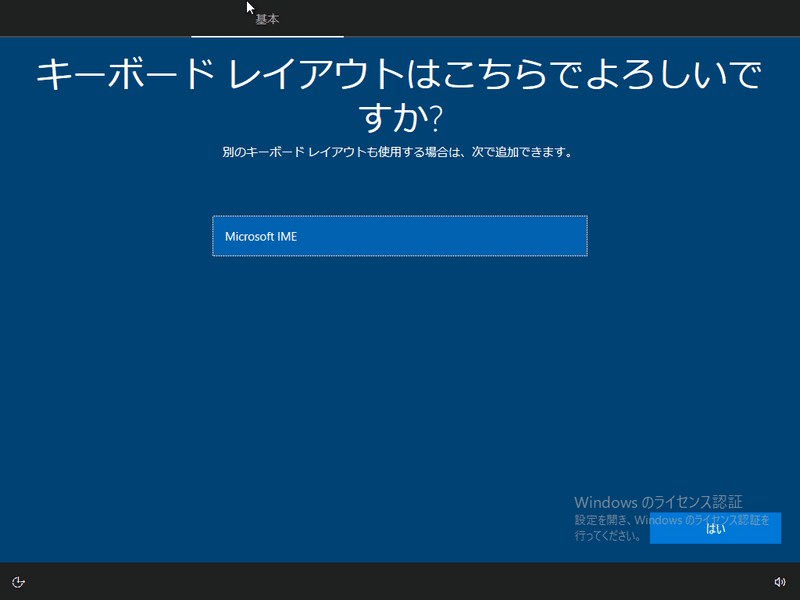Open Windows activation via watermark notice
This screenshot has width=800, height=600.
point(657,503)
